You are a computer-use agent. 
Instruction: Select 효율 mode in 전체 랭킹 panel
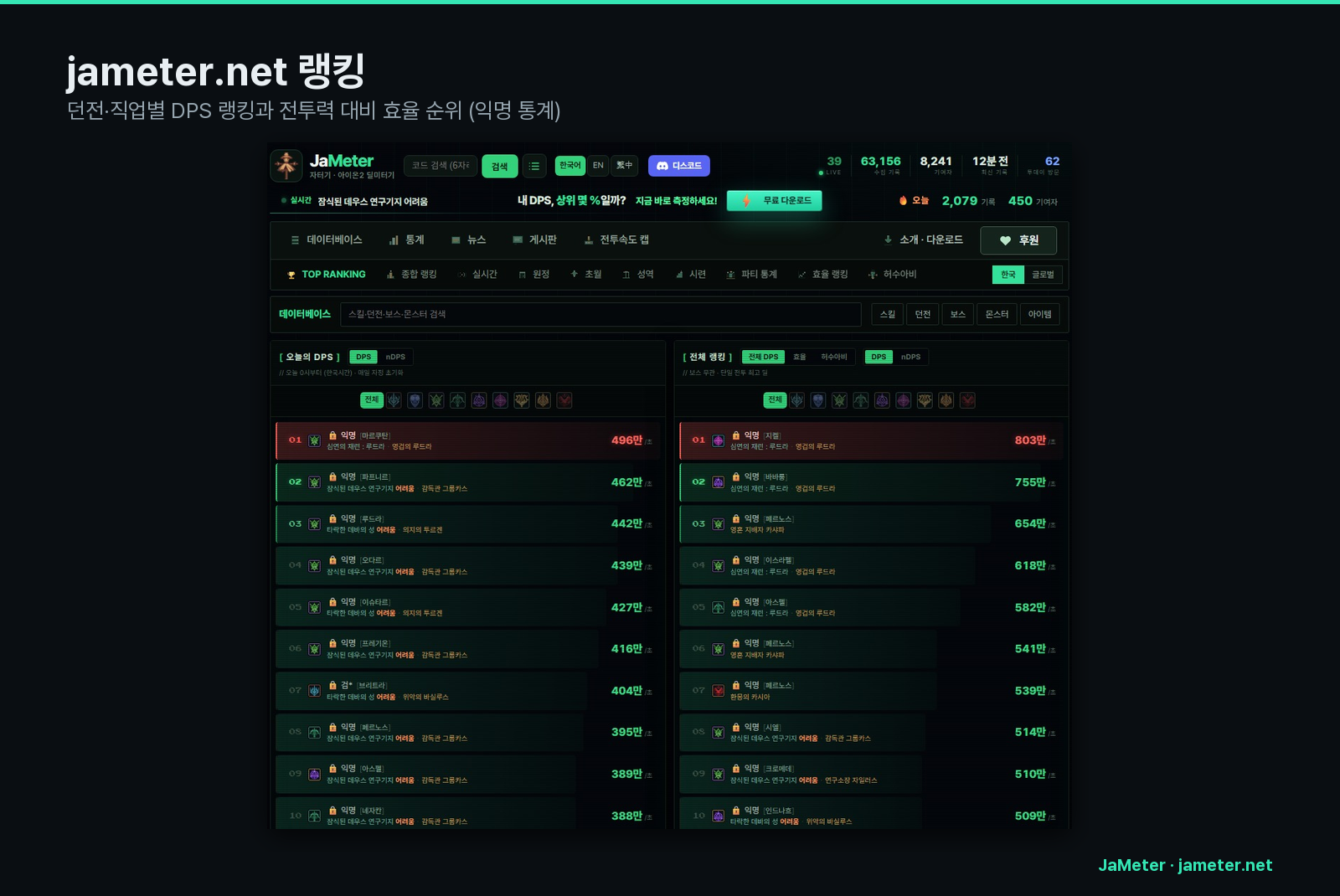[x=800, y=357]
